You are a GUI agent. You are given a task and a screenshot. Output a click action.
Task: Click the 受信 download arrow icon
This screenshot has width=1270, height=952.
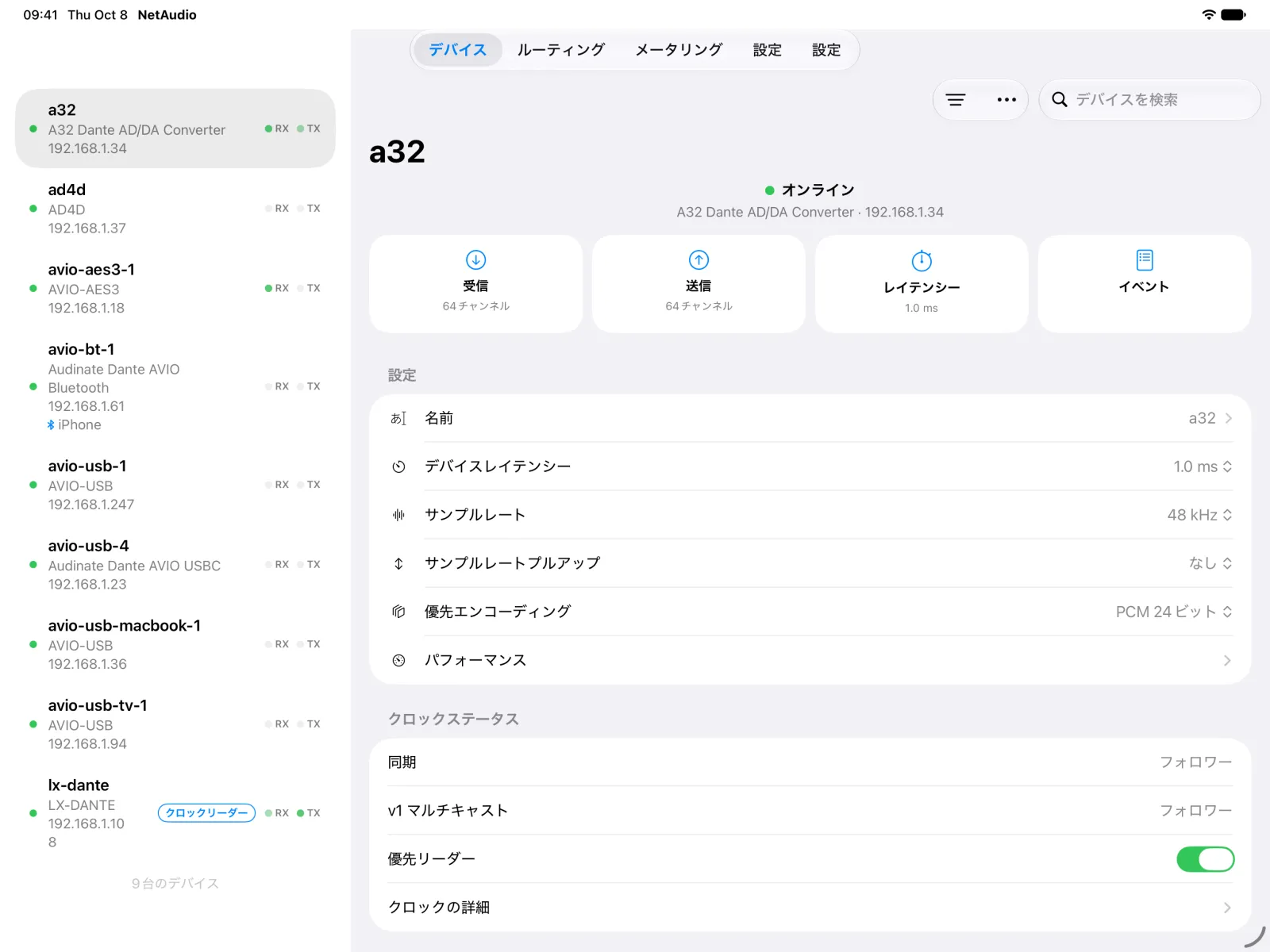pos(476,259)
